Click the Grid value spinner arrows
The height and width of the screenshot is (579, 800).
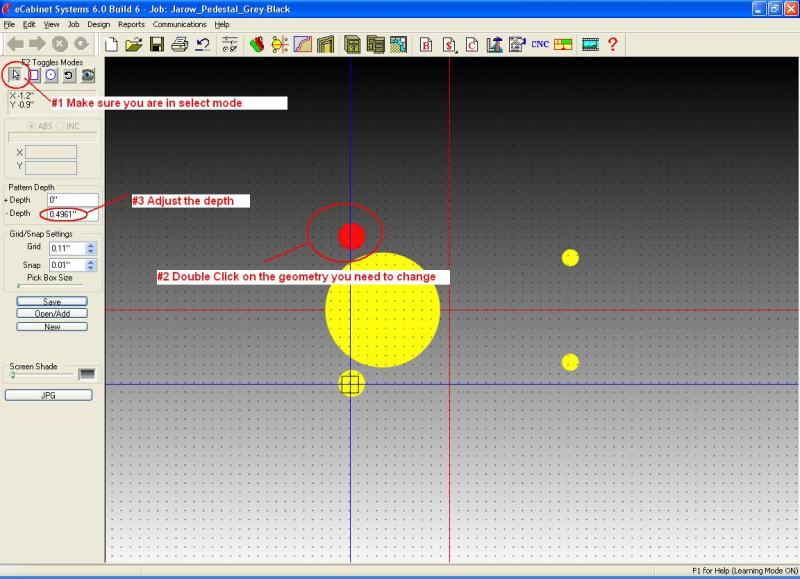pyautogui.click(x=91, y=247)
